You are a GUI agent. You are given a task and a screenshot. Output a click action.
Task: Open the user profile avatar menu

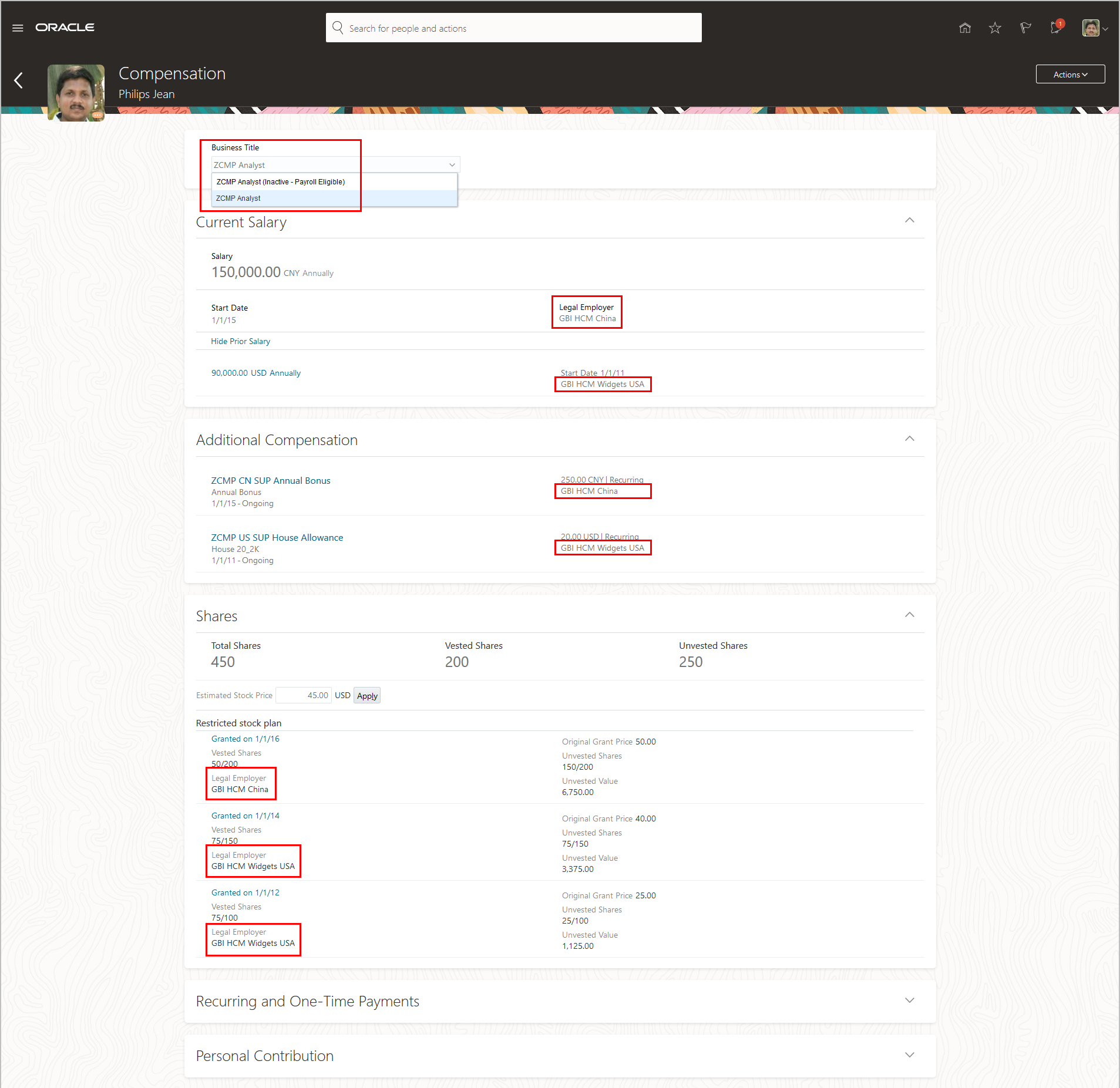(1095, 28)
